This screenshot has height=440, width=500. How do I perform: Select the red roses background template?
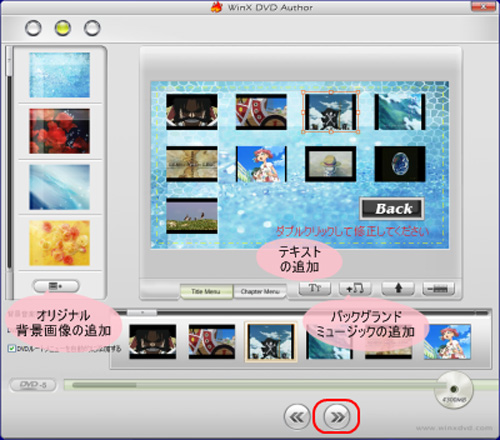click(x=60, y=131)
